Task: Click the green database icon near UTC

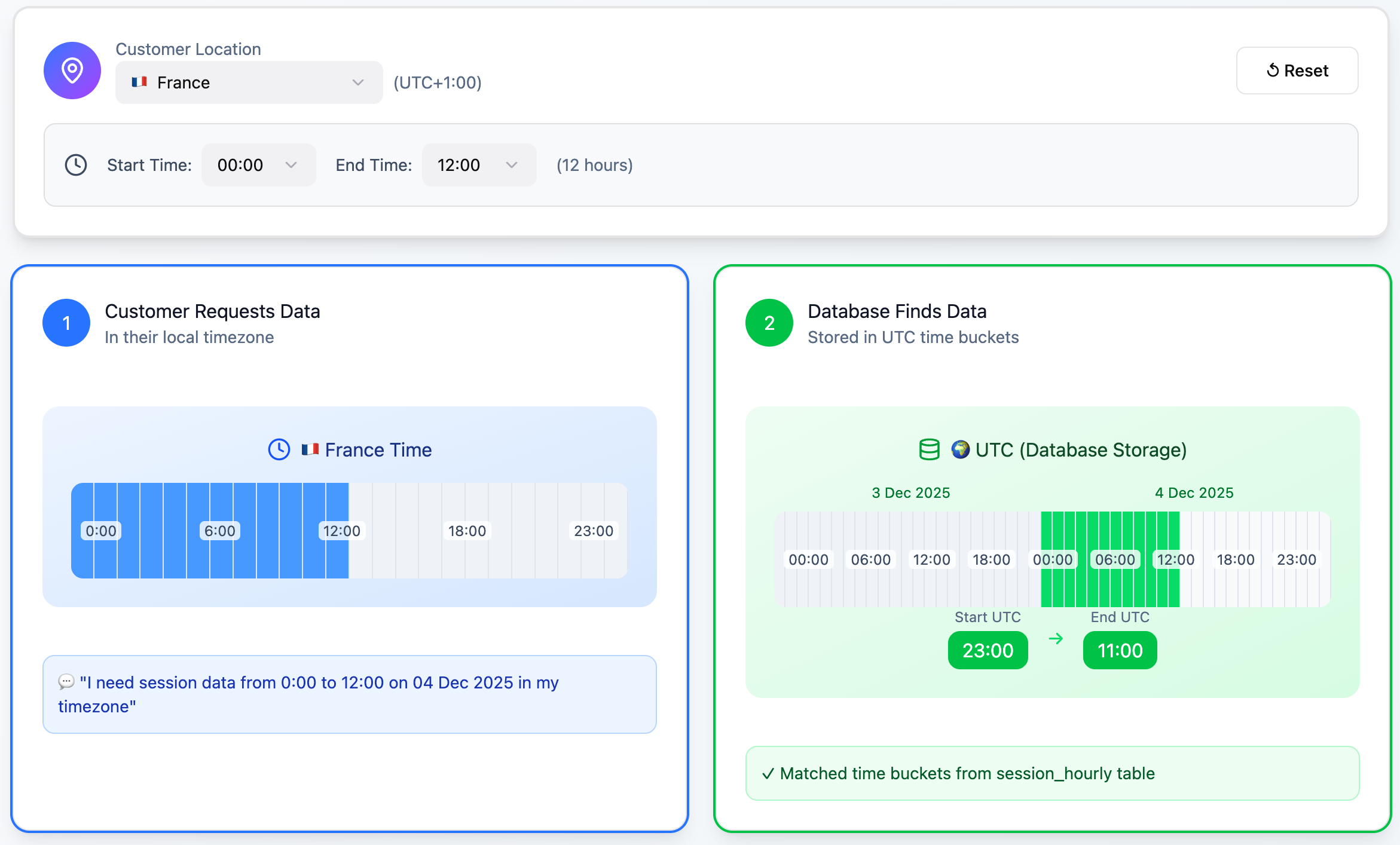Action: coord(929,449)
